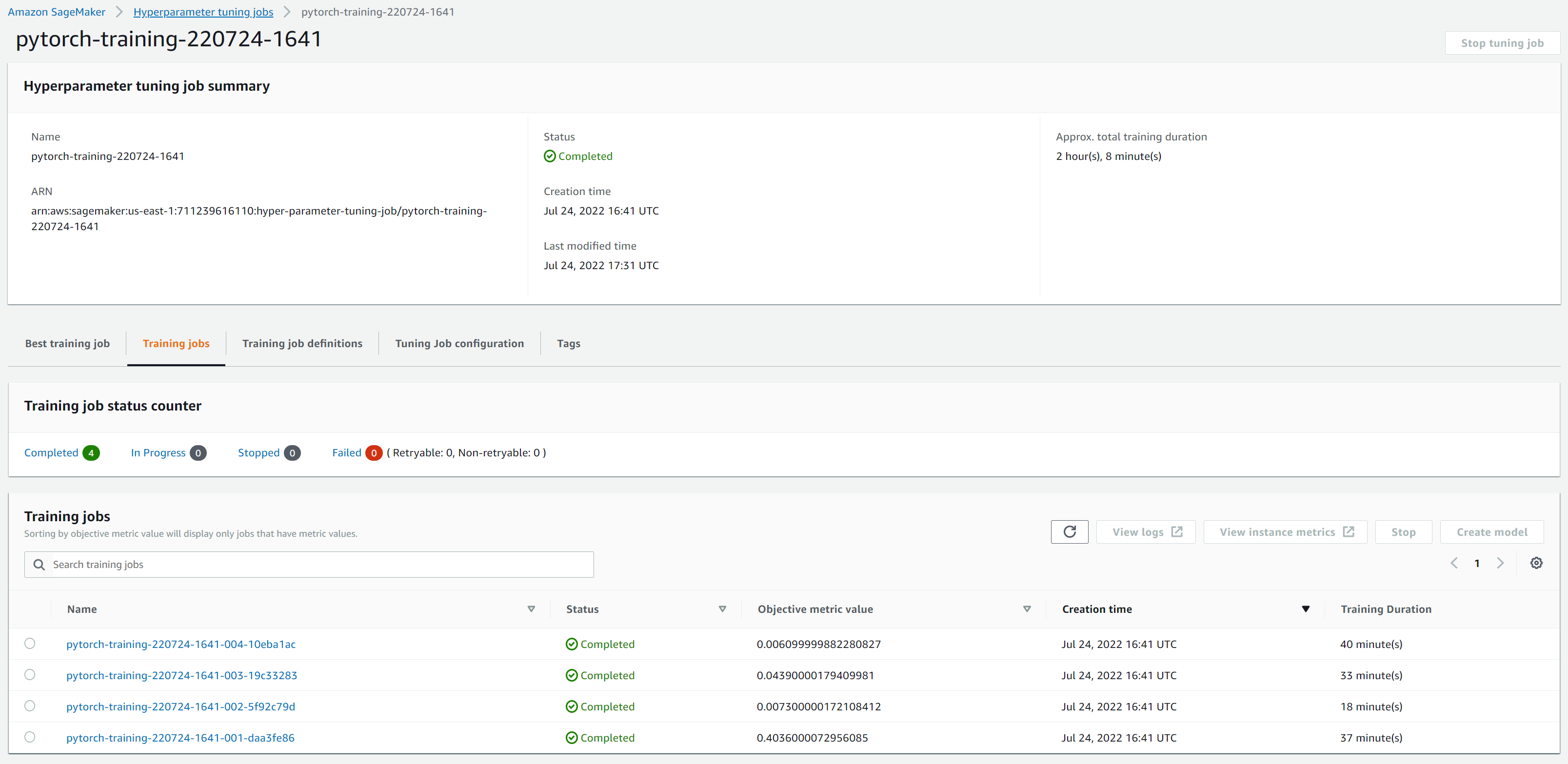Filter by Failed counter link
Screen dimensions: 1568x764
(347, 452)
